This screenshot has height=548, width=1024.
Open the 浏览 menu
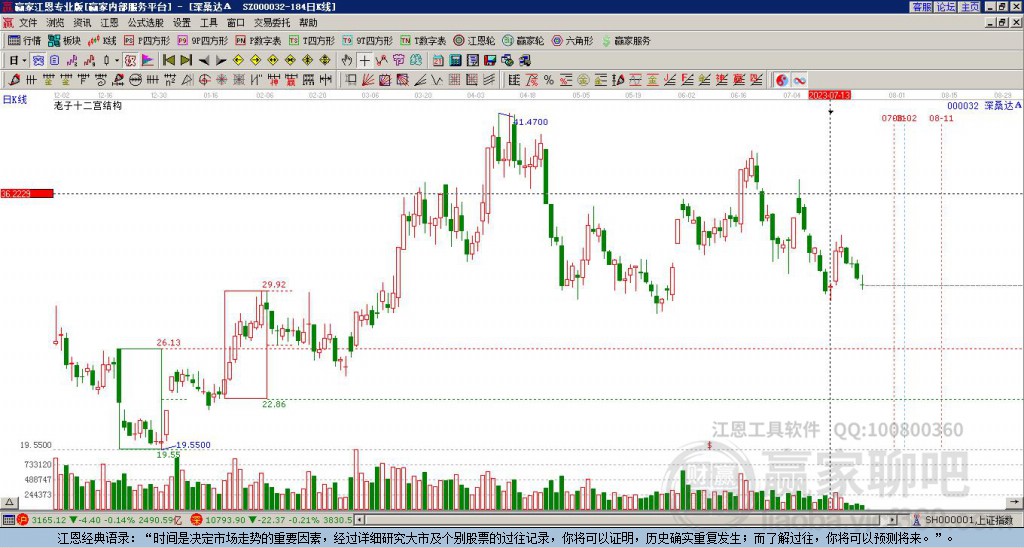(56, 23)
